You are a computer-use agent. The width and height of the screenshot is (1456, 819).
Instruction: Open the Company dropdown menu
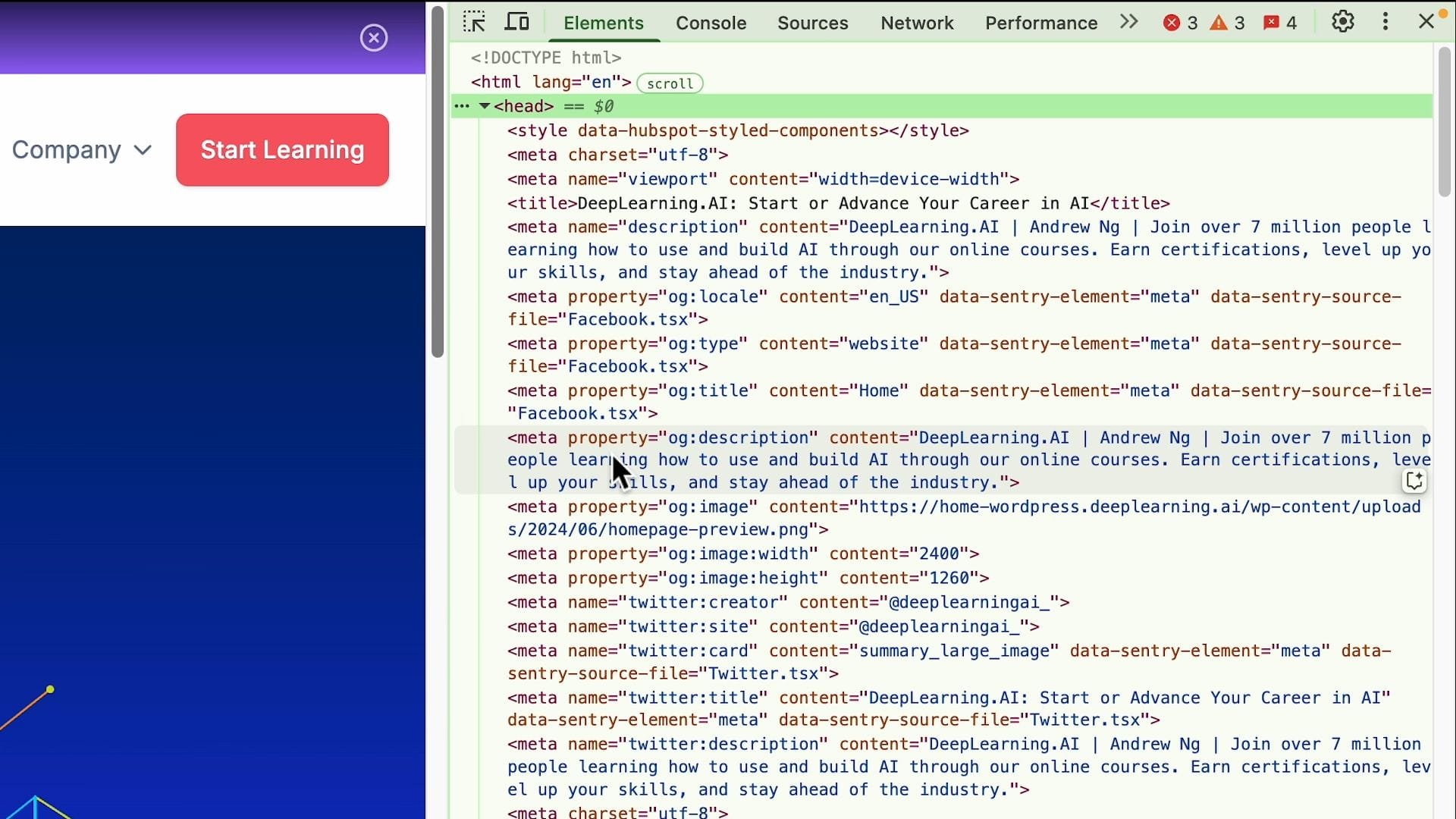[82, 150]
